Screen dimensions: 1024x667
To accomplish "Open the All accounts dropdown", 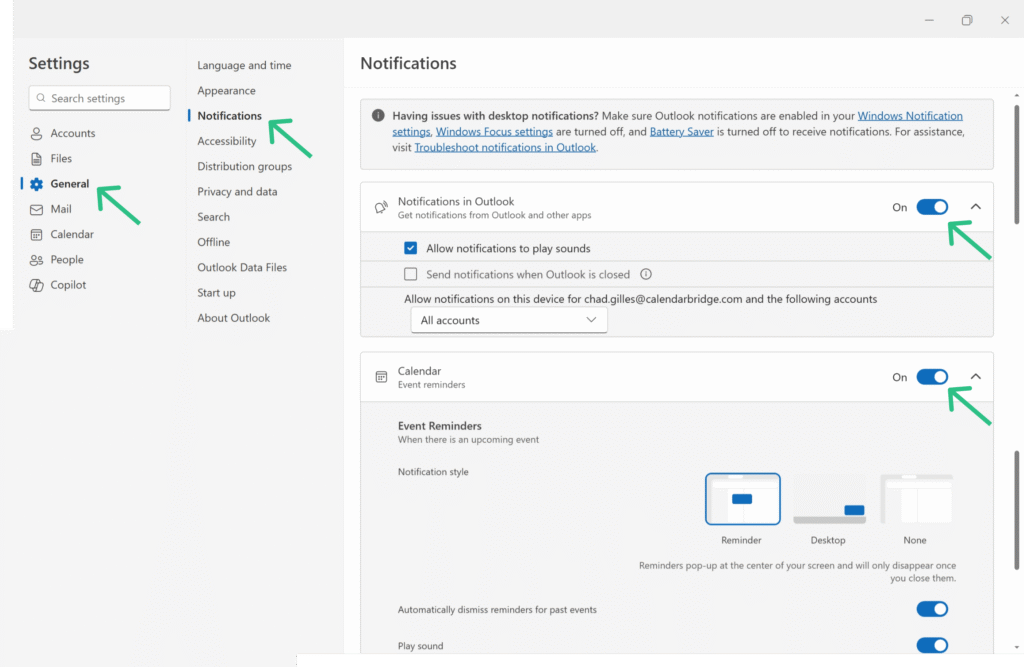I will 509,320.
